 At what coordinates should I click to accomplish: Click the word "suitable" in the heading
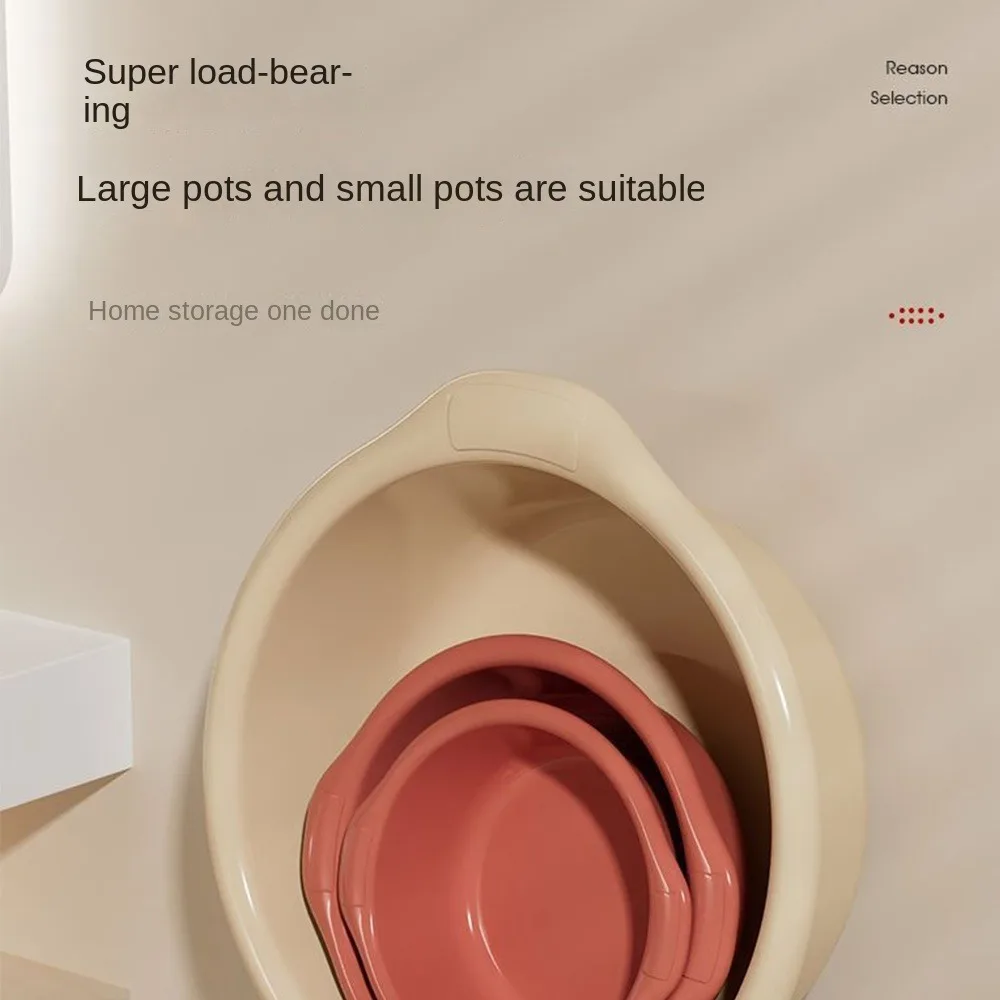tap(641, 189)
